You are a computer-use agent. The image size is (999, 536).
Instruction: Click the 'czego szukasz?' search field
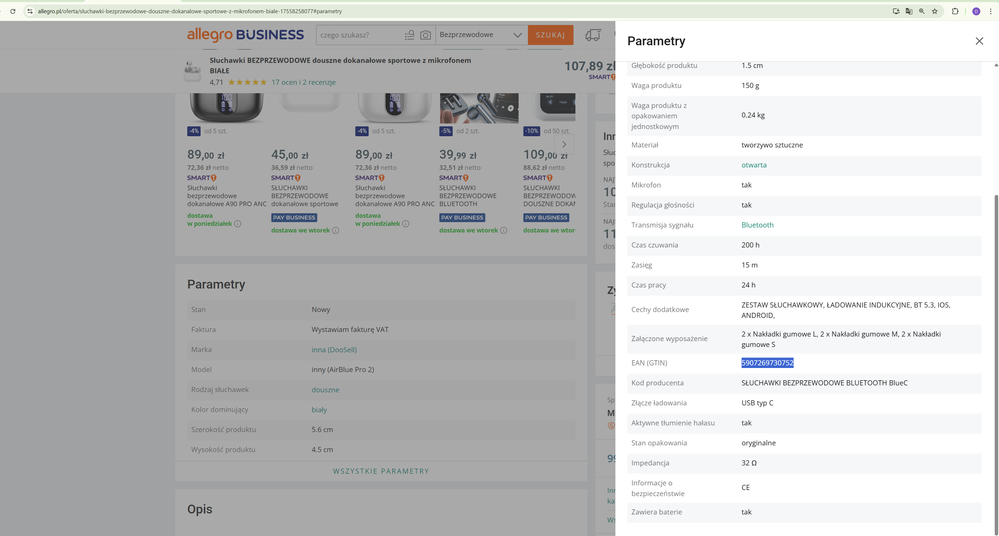[x=358, y=35]
